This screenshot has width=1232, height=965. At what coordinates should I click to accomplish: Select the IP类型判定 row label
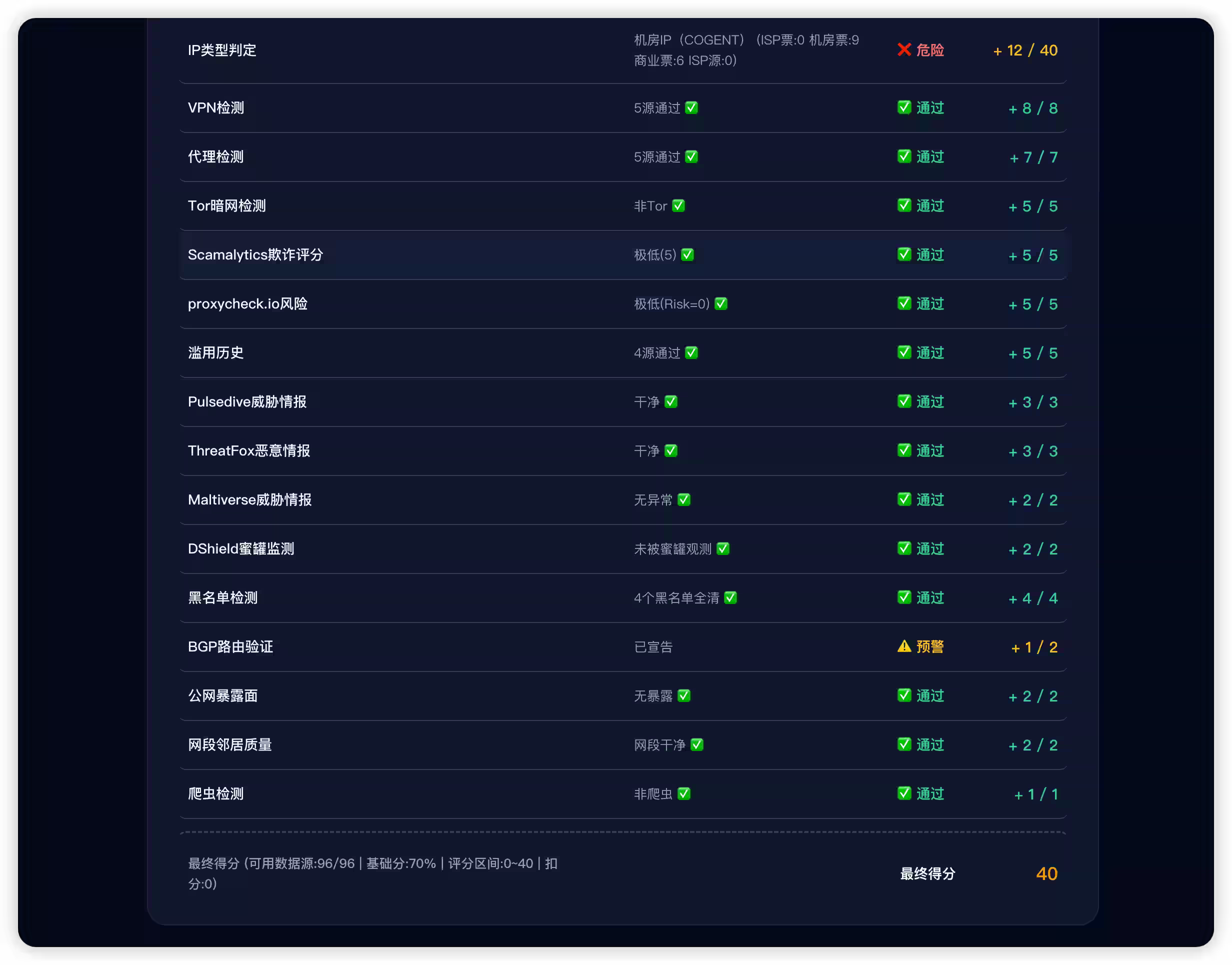222,50
